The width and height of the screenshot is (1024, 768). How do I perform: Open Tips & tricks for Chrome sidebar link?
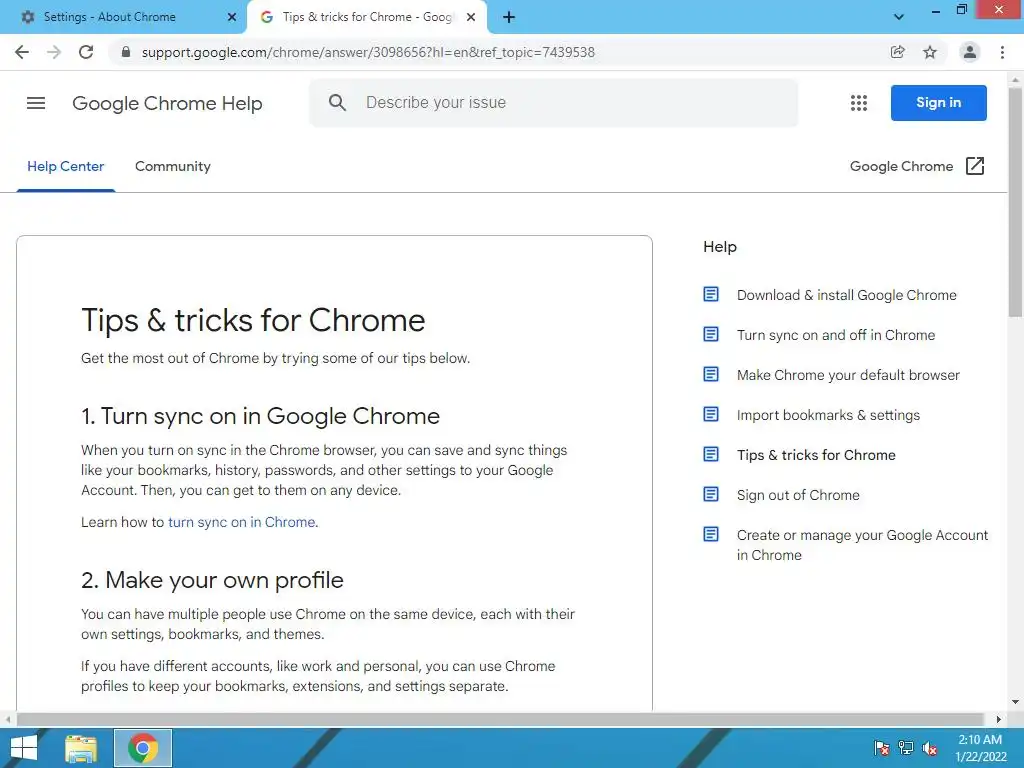pyautogui.click(x=816, y=455)
